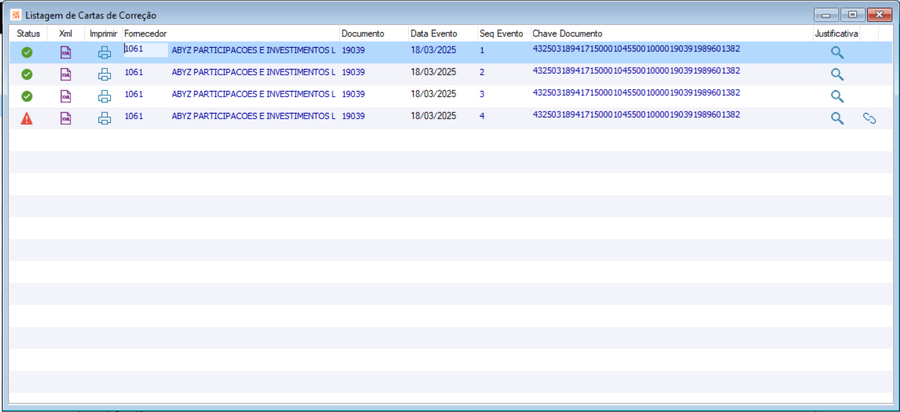Viewport: 900px width, 412px height.
Task: Click date 18/03/2025 in Seq Evento 2 row
Action: click(433, 72)
